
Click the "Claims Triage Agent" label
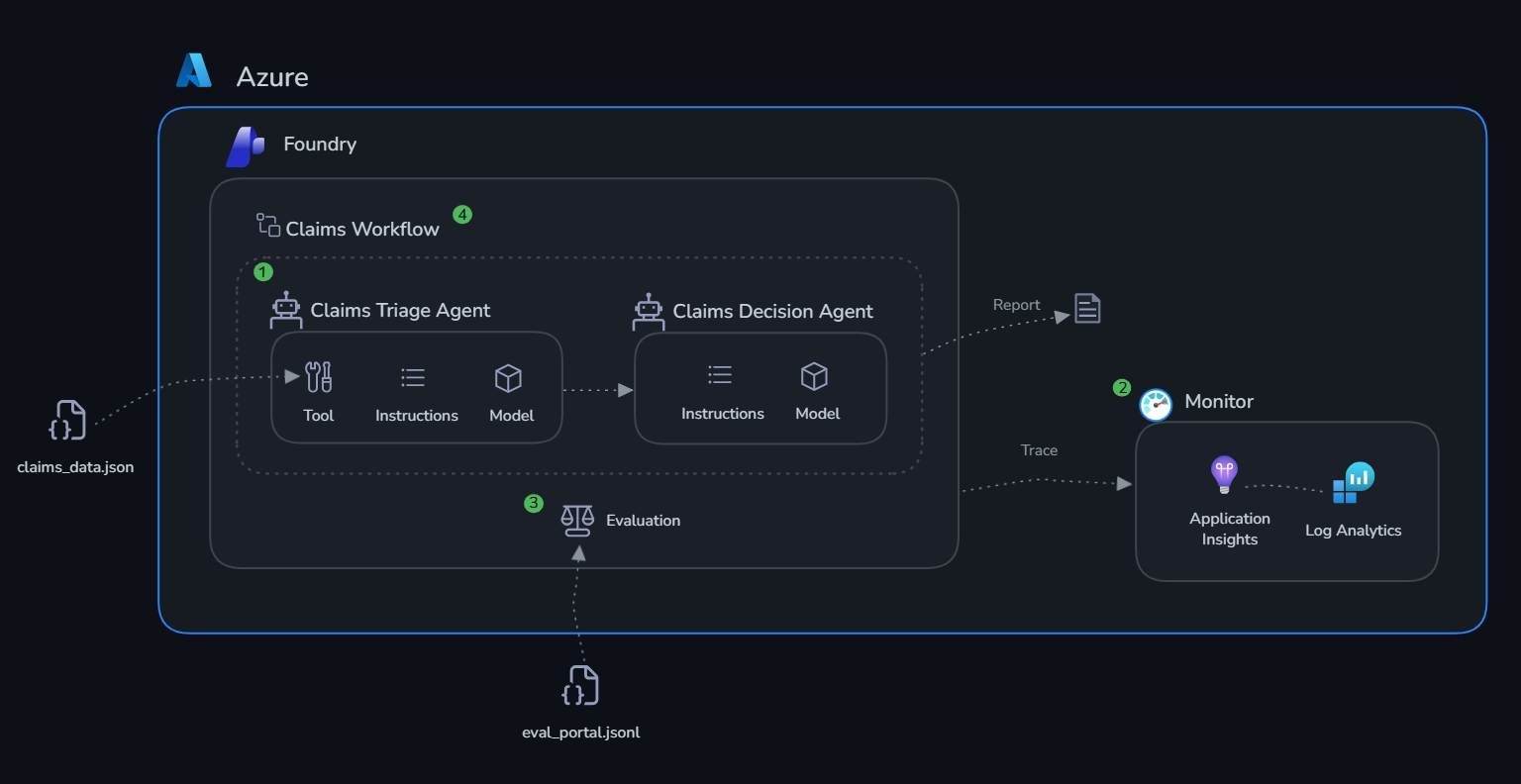click(x=400, y=311)
